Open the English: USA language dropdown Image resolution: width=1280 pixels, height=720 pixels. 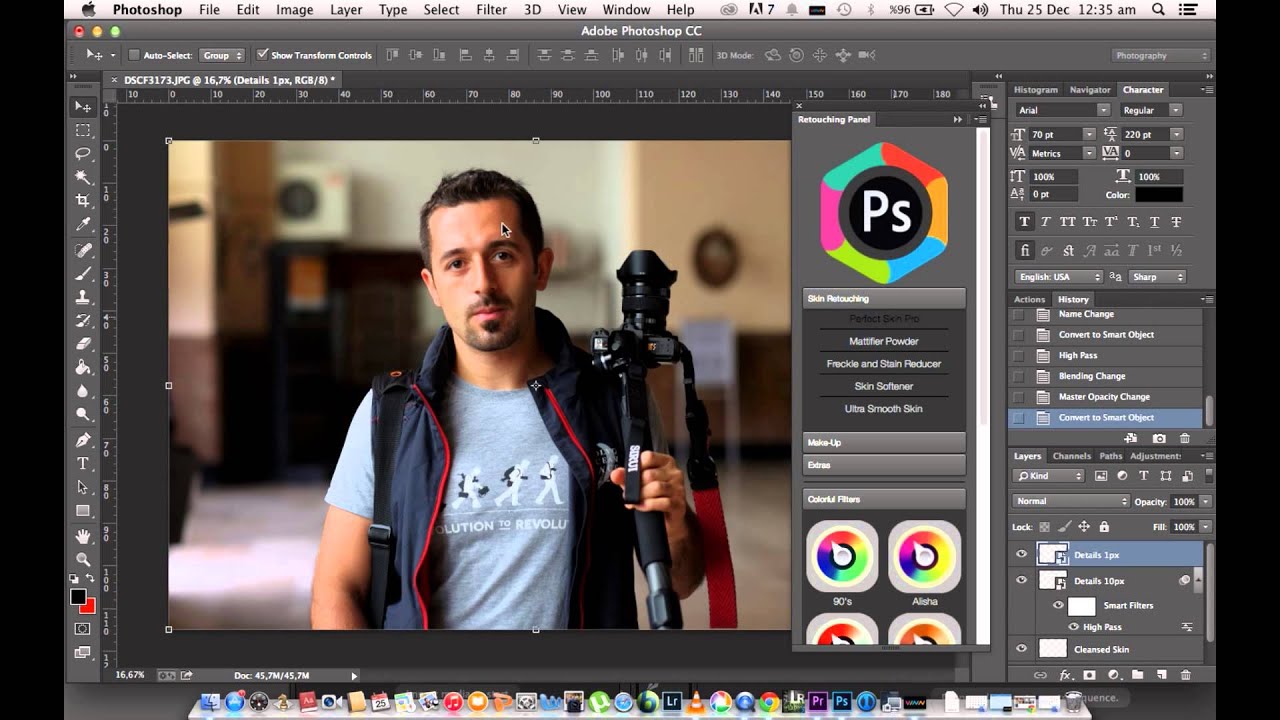[1058, 277]
